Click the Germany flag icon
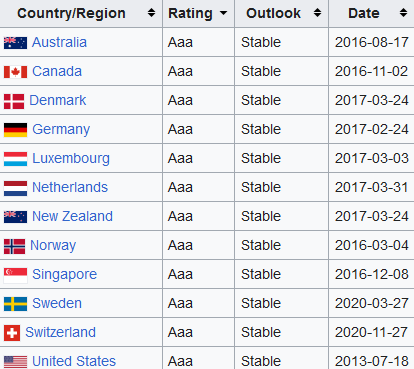Image resolution: width=414 pixels, height=369 pixels. pos(15,130)
